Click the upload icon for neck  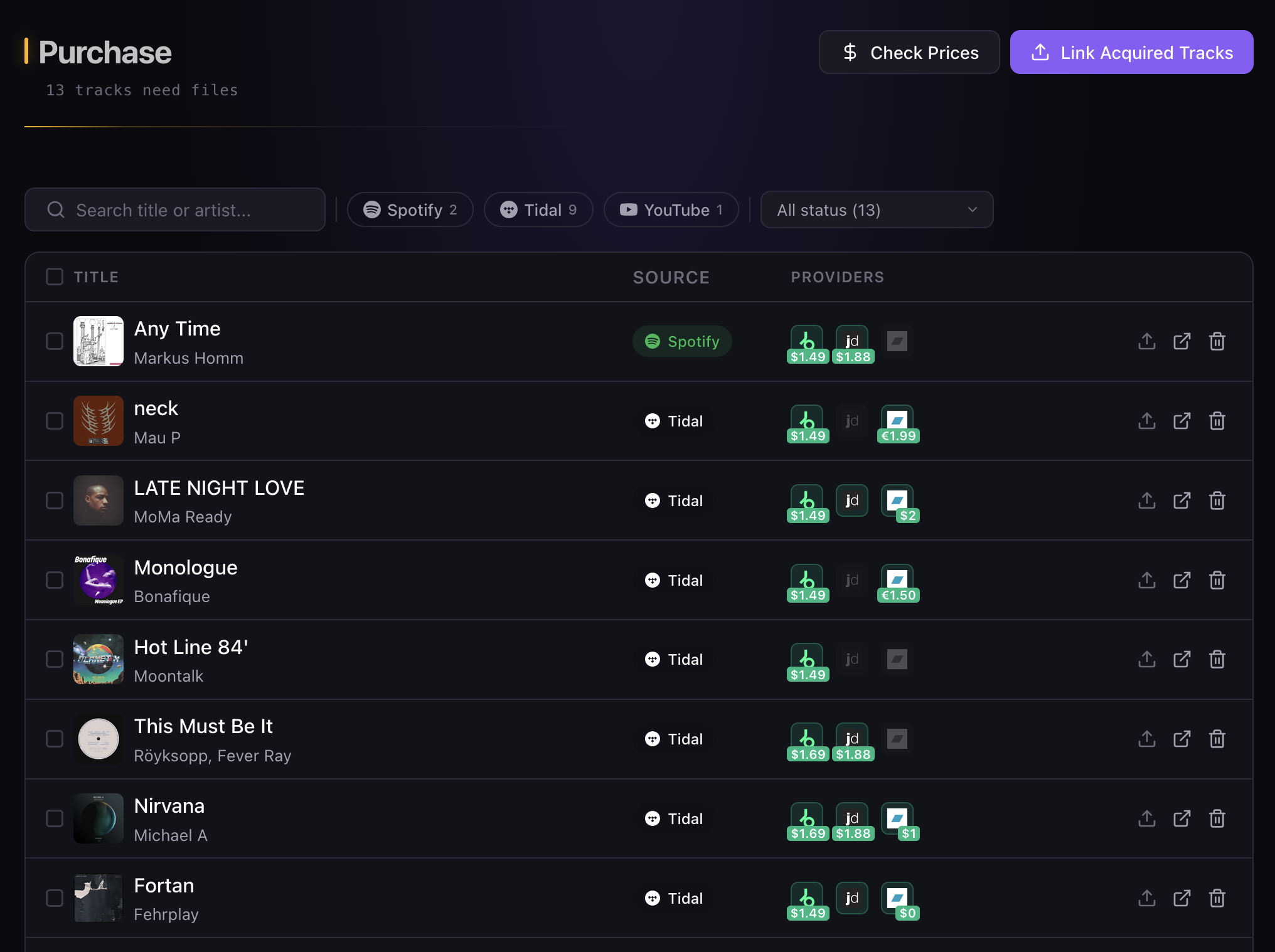coord(1146,421)
